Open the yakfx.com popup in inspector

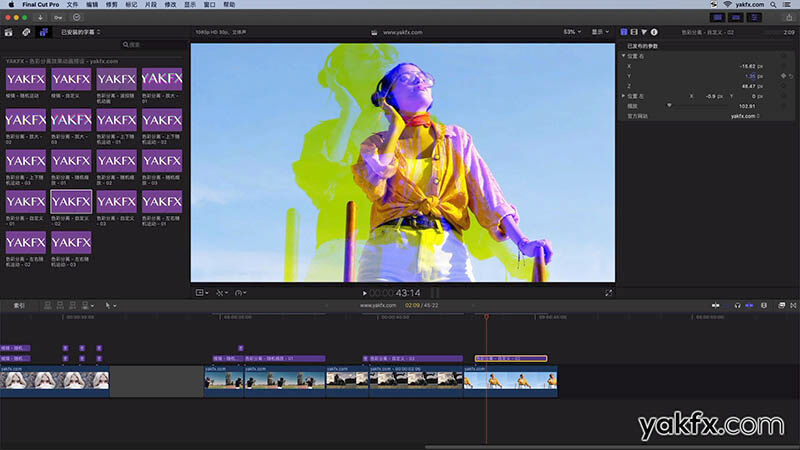tap(745, 116)
